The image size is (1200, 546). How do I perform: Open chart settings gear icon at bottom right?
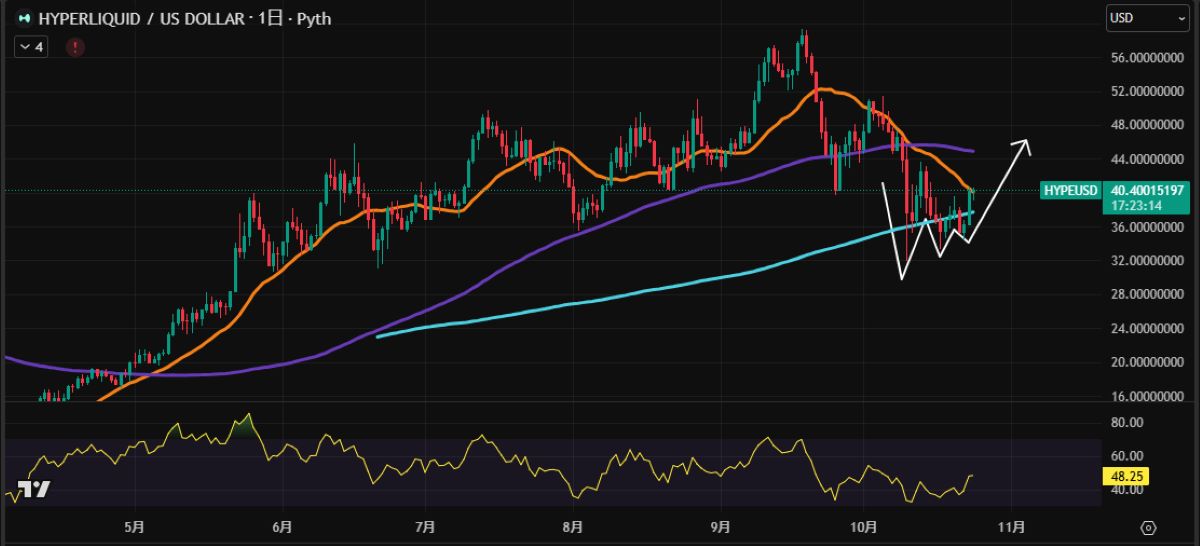(1148, 527)
